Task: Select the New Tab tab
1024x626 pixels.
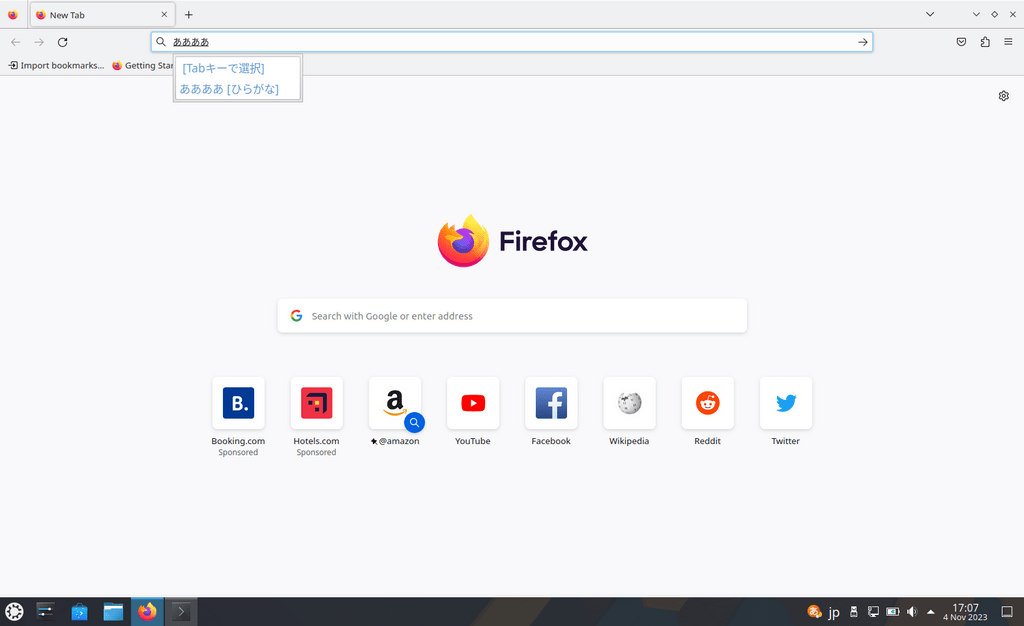Action: coord(103,14)
